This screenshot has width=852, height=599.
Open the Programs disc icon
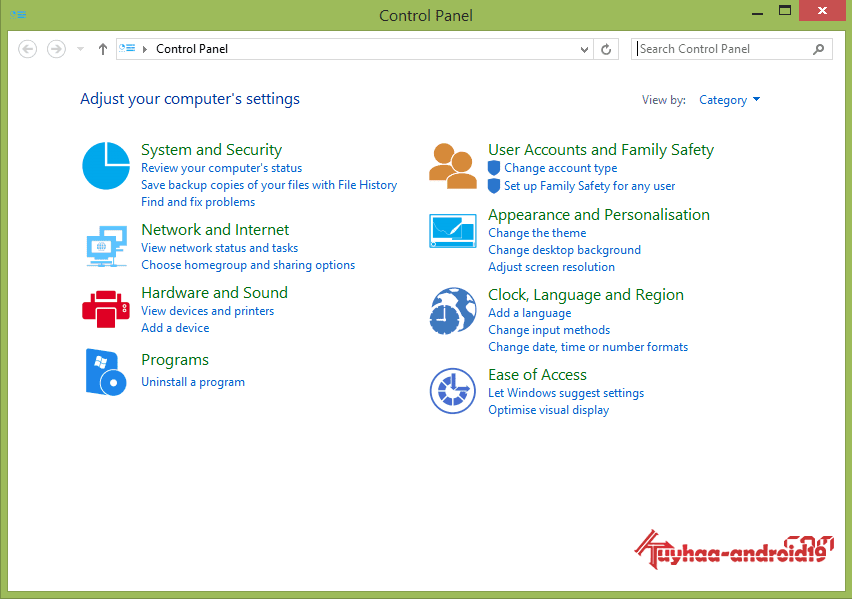pos(106,372)
